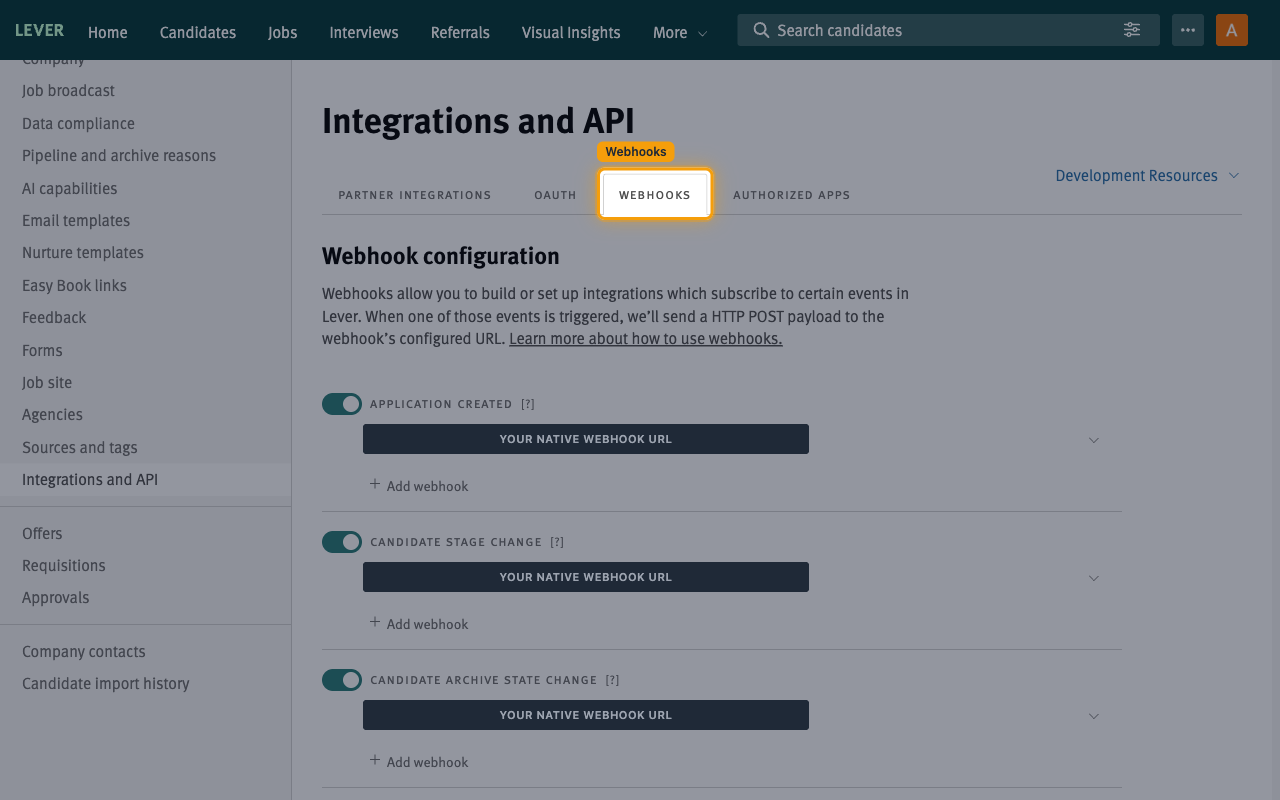Expand the More menu in top navigation
The height and width of the screenshot is (800, 1280).
680,32
